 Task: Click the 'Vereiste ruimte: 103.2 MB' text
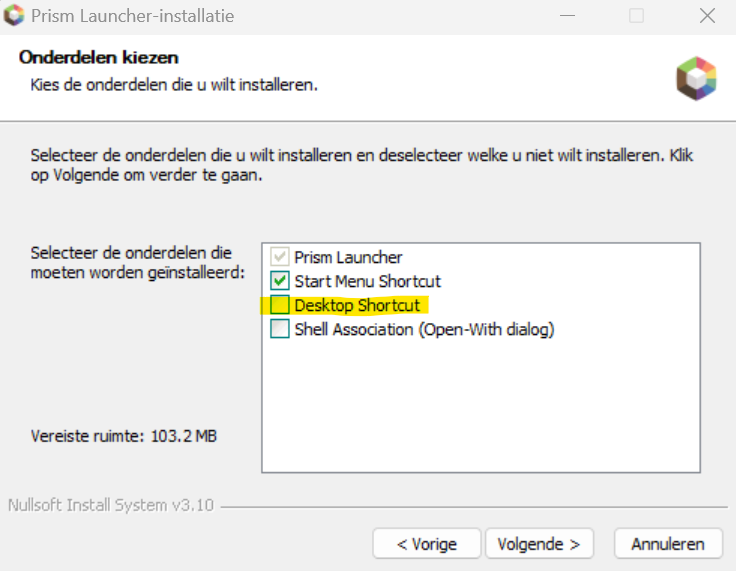tap(124, 436)
